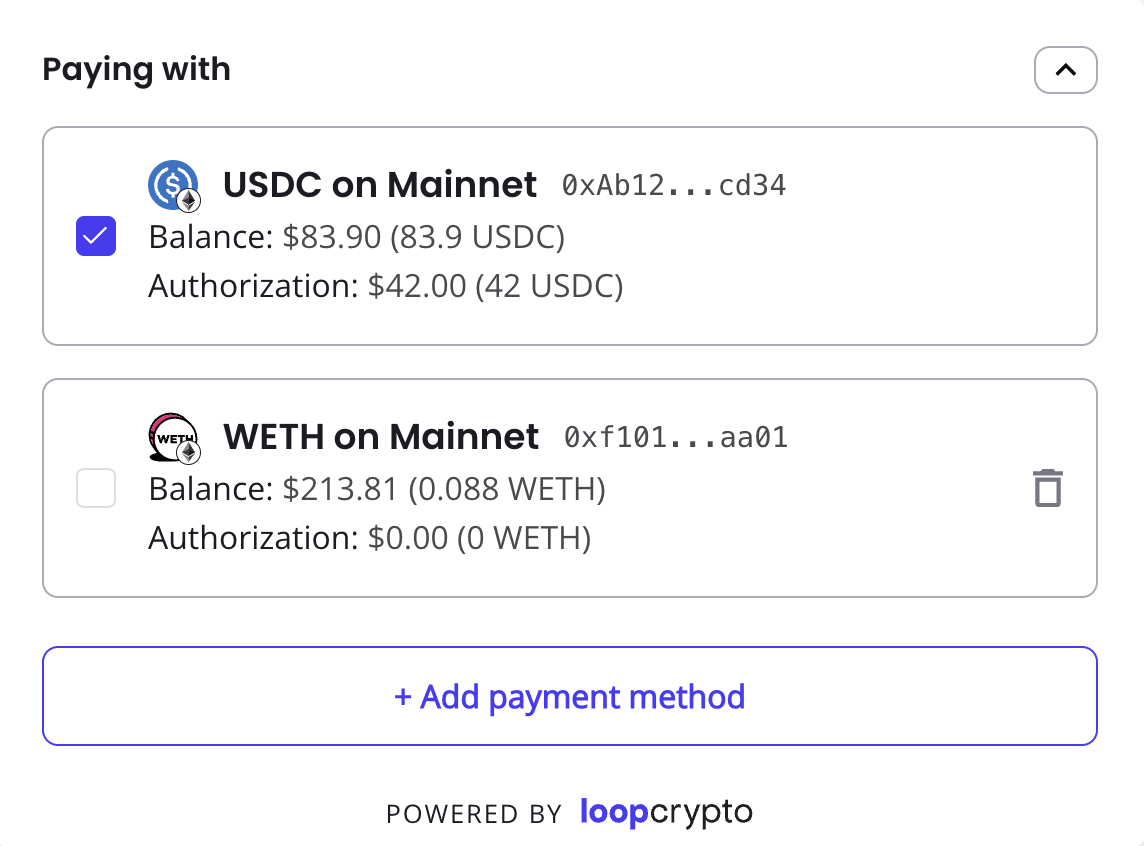Collapse the Paying with section using the chevron
1144x846 pixels.
coord(1065,70)
